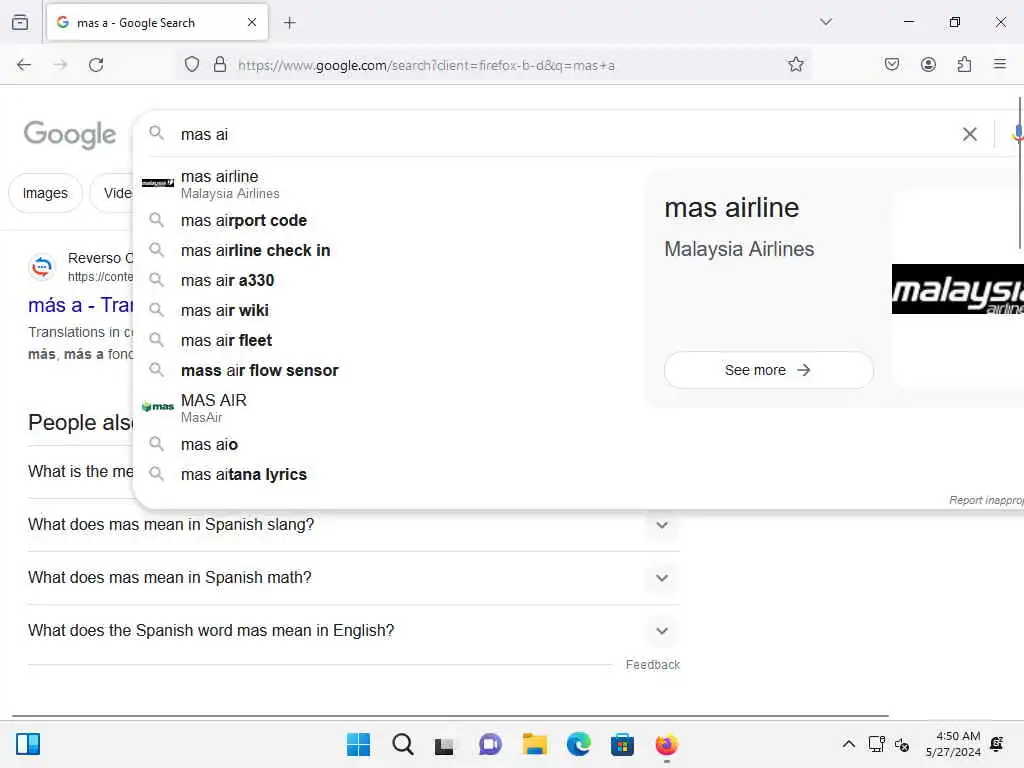Select 'mas aitana lyrics' suggestion
This screenshot has height=768, width=1024.
[x=389, y=475]
